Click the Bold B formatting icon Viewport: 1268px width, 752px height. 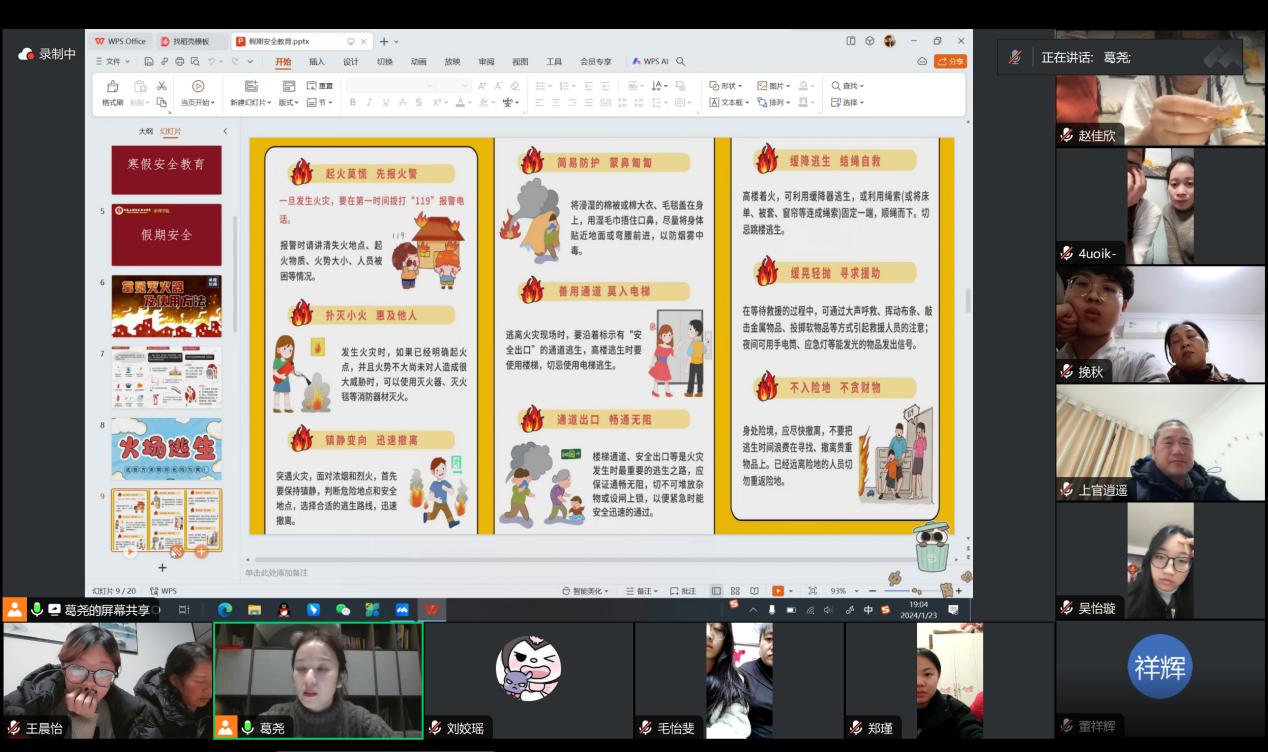click(x=353, y=103)
